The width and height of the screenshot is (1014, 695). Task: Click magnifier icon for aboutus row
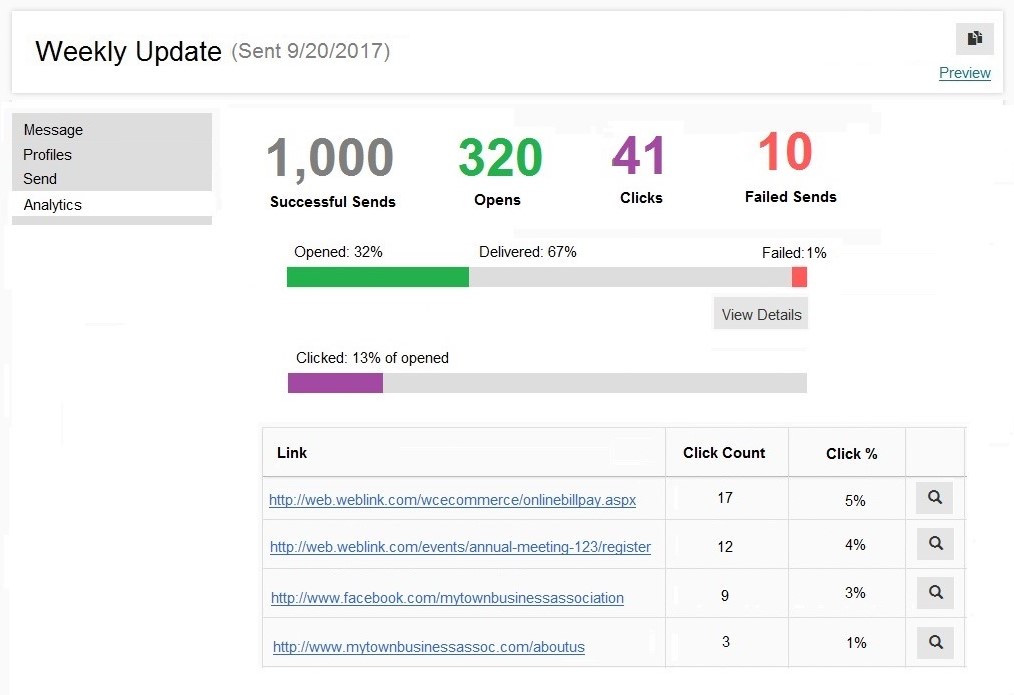[935, 643]
